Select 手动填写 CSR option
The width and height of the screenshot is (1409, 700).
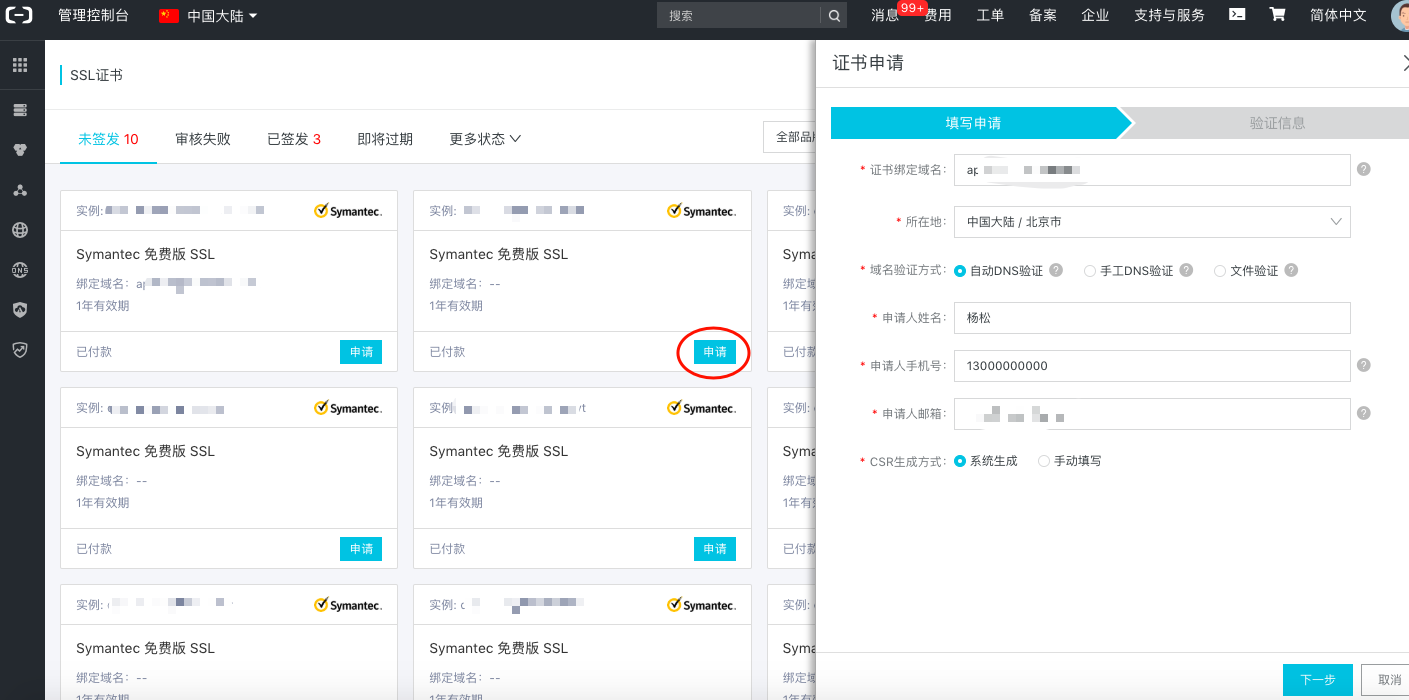click(x=1044, y=461)
